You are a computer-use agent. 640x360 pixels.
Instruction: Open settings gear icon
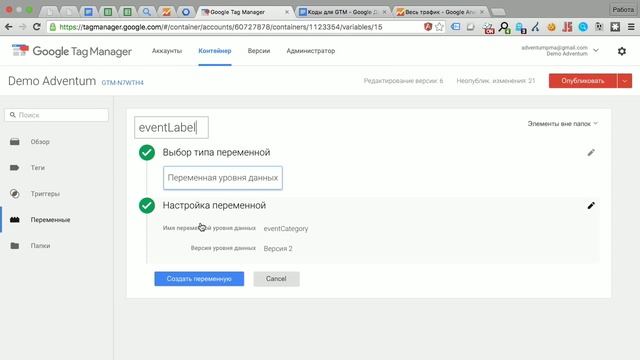(x=622, y=51)
